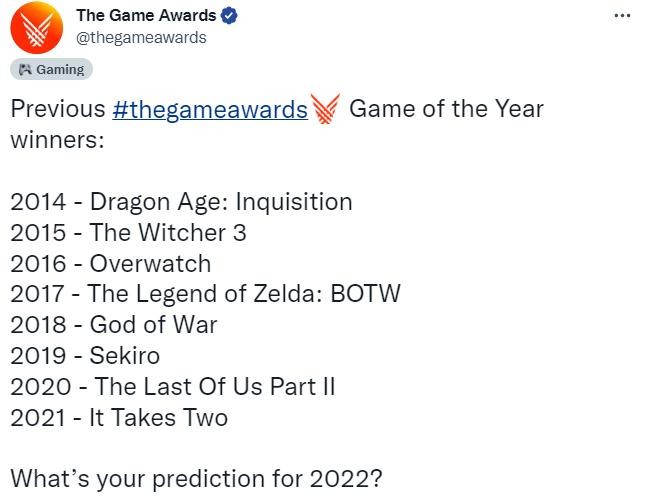Click the "2015 - The Witcher 3" line
This screenshot has height=499, width=645.
click(x=128, y=233)
